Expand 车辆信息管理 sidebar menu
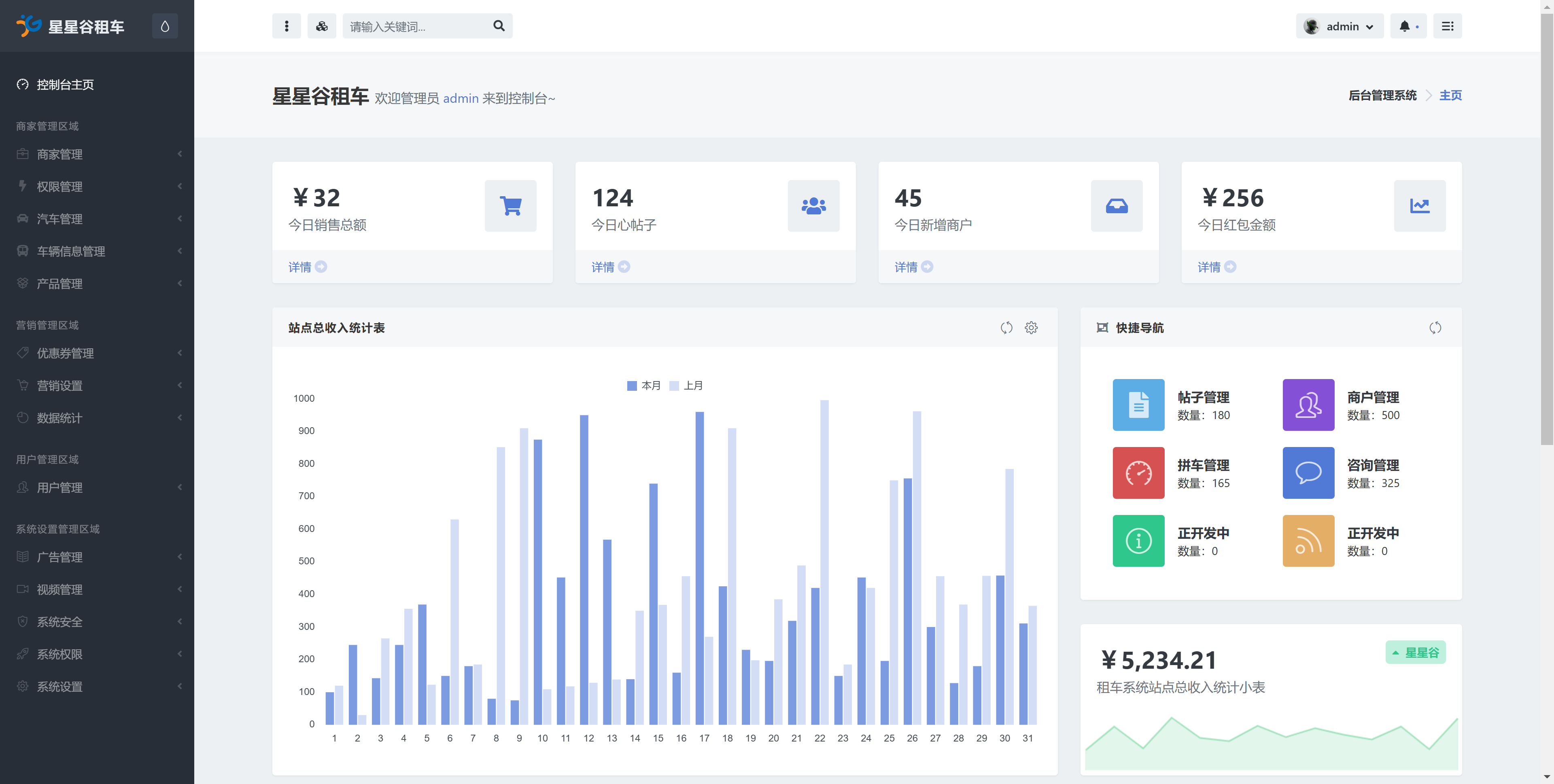Image resolution: width=1554 pixels, height=784 pixels. [x=97, y=251]
